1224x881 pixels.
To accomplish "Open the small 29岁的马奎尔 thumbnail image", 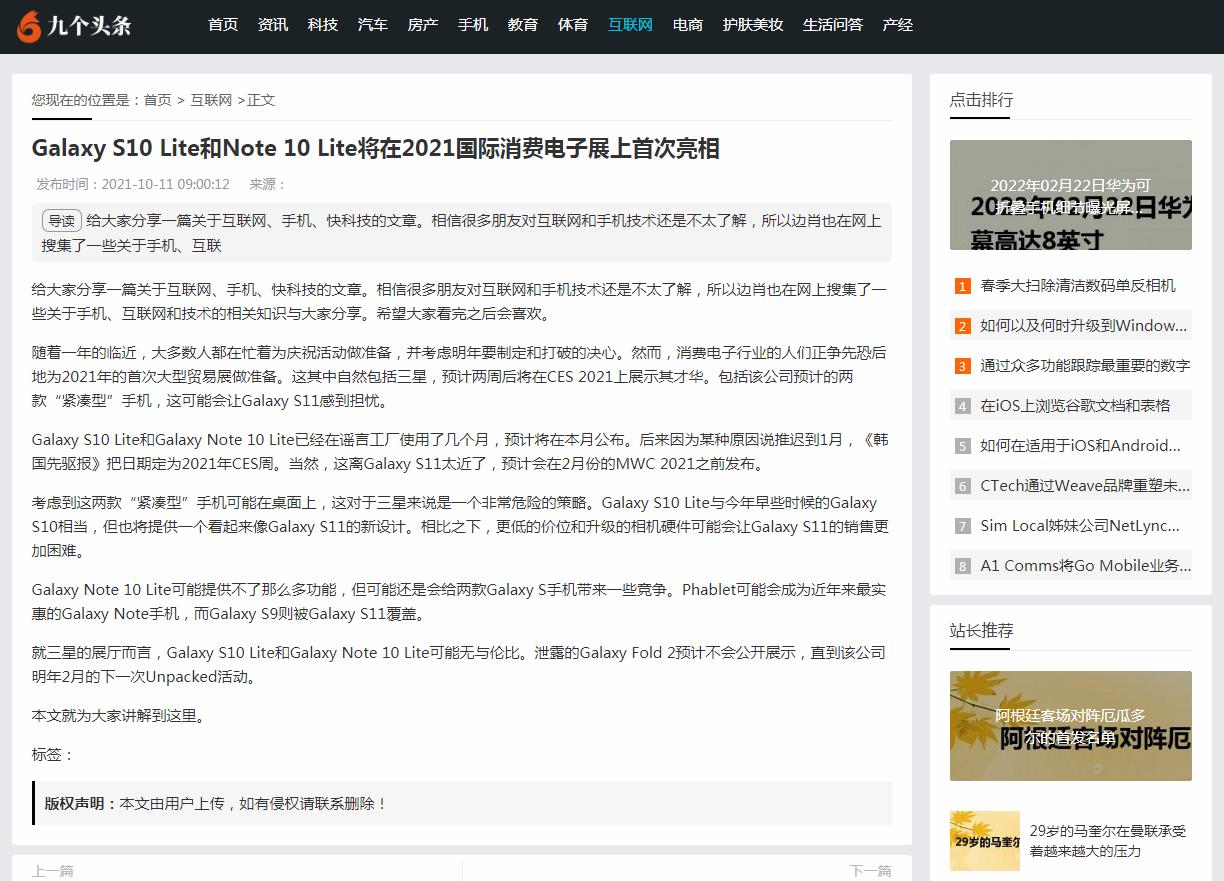I will click(x=985, y=841).
